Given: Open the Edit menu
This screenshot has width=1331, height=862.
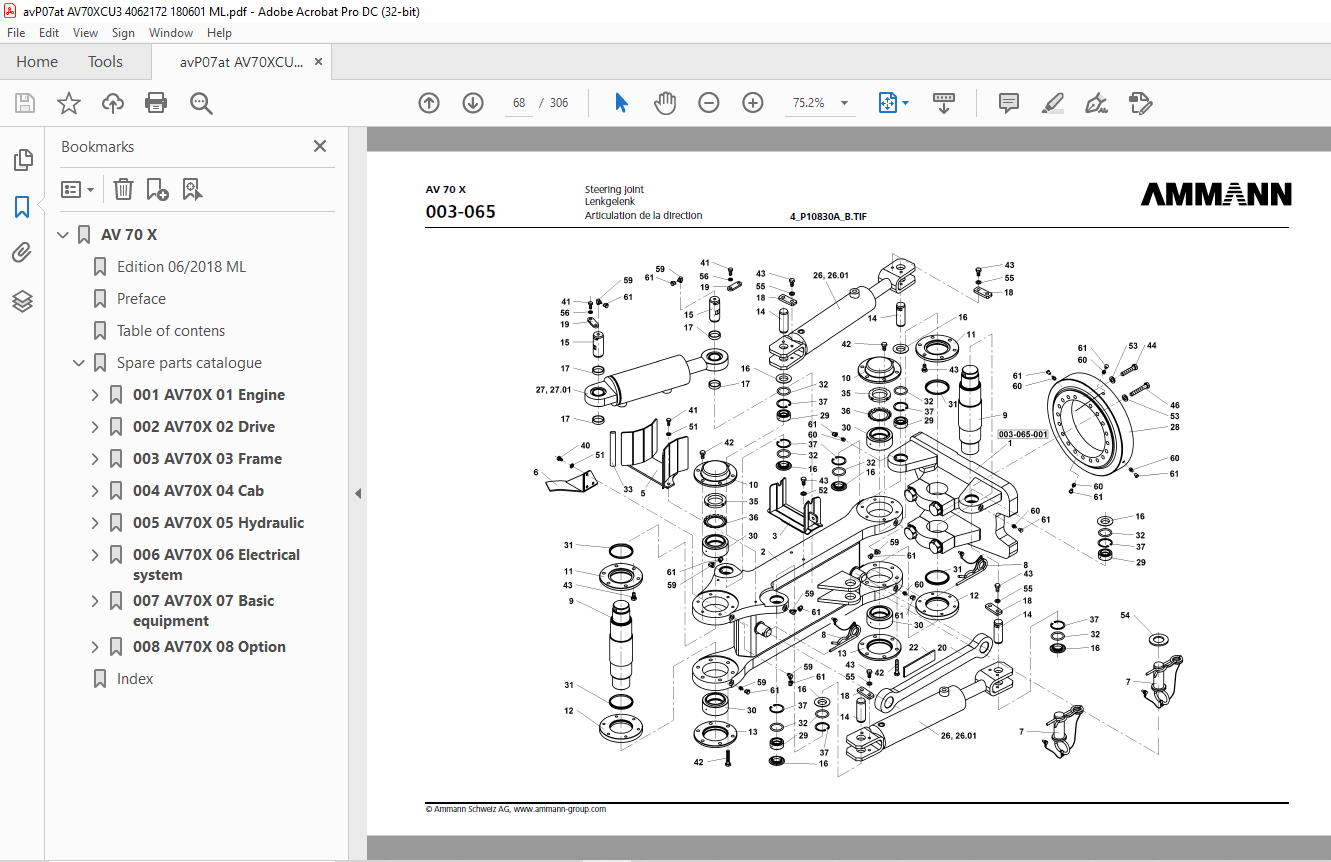Looking at the screenshot, I should [x=49, y=33].
